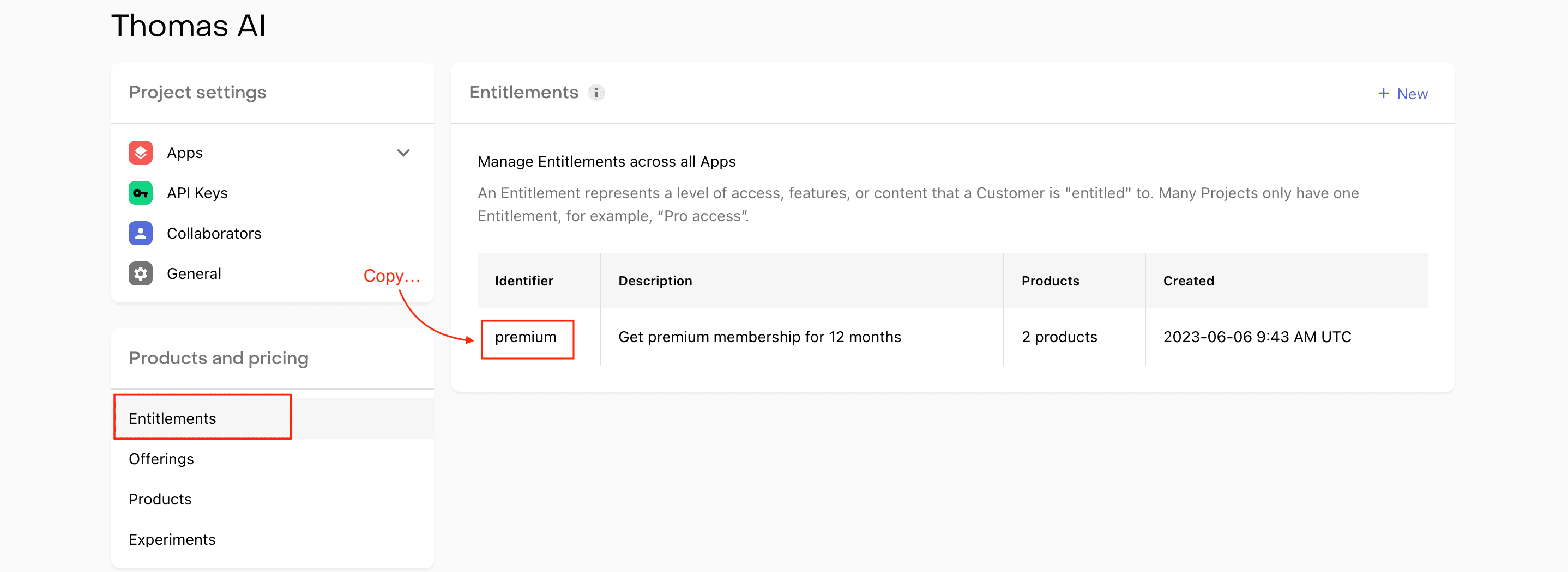Click the plus icon next to New
This screenshot has height=572, width=1568.
point(1383,94)
